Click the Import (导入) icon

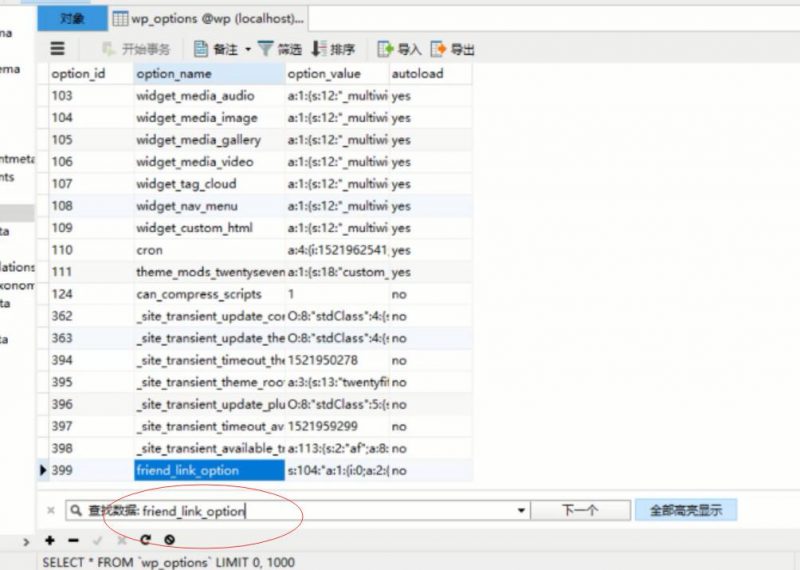(x=399, y=49)
